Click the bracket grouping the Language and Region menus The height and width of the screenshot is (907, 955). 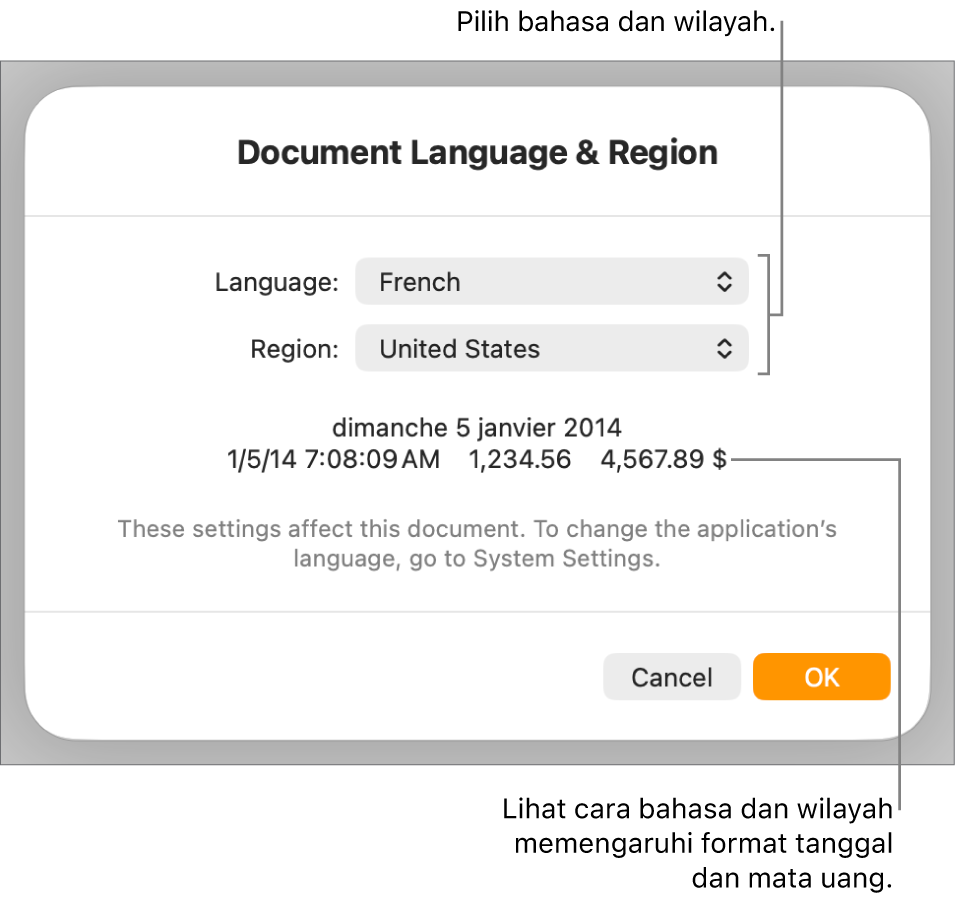[765, 314]
